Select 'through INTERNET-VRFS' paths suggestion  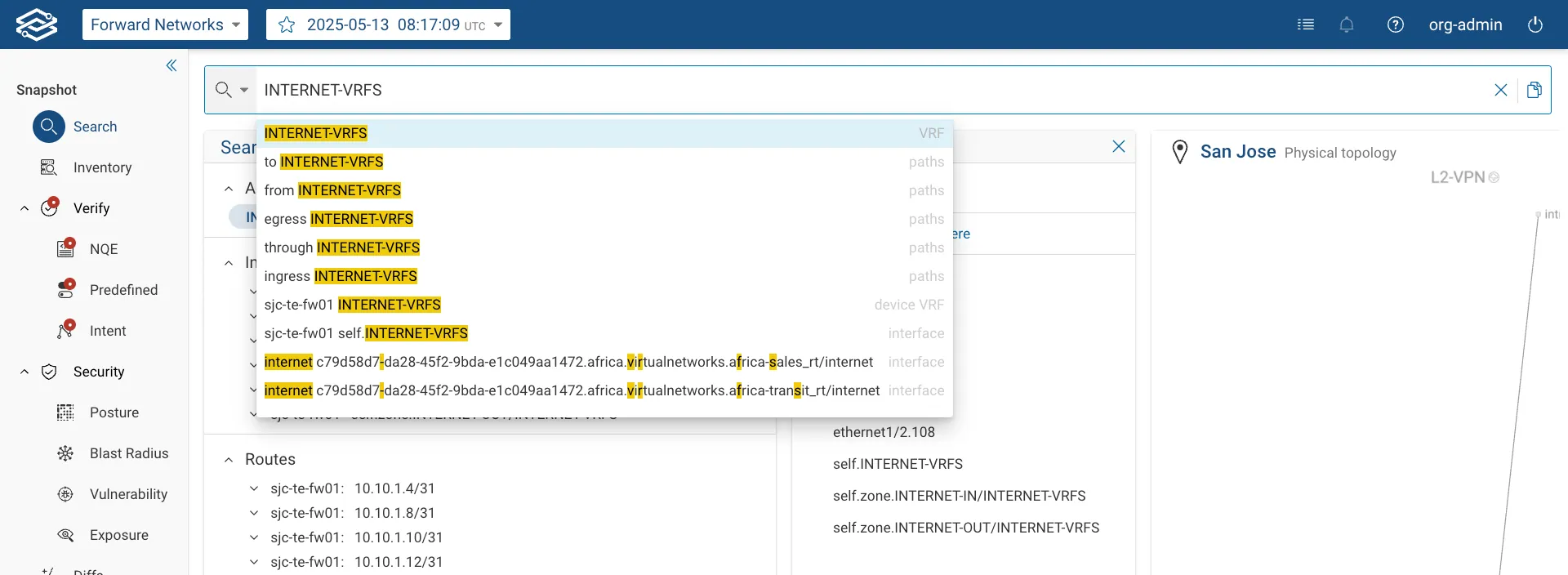coord(604,247)
